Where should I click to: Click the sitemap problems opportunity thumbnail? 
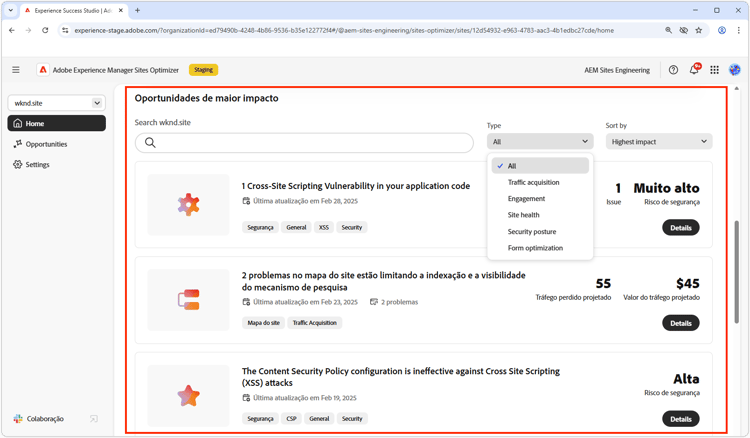[x=188, y=300]
